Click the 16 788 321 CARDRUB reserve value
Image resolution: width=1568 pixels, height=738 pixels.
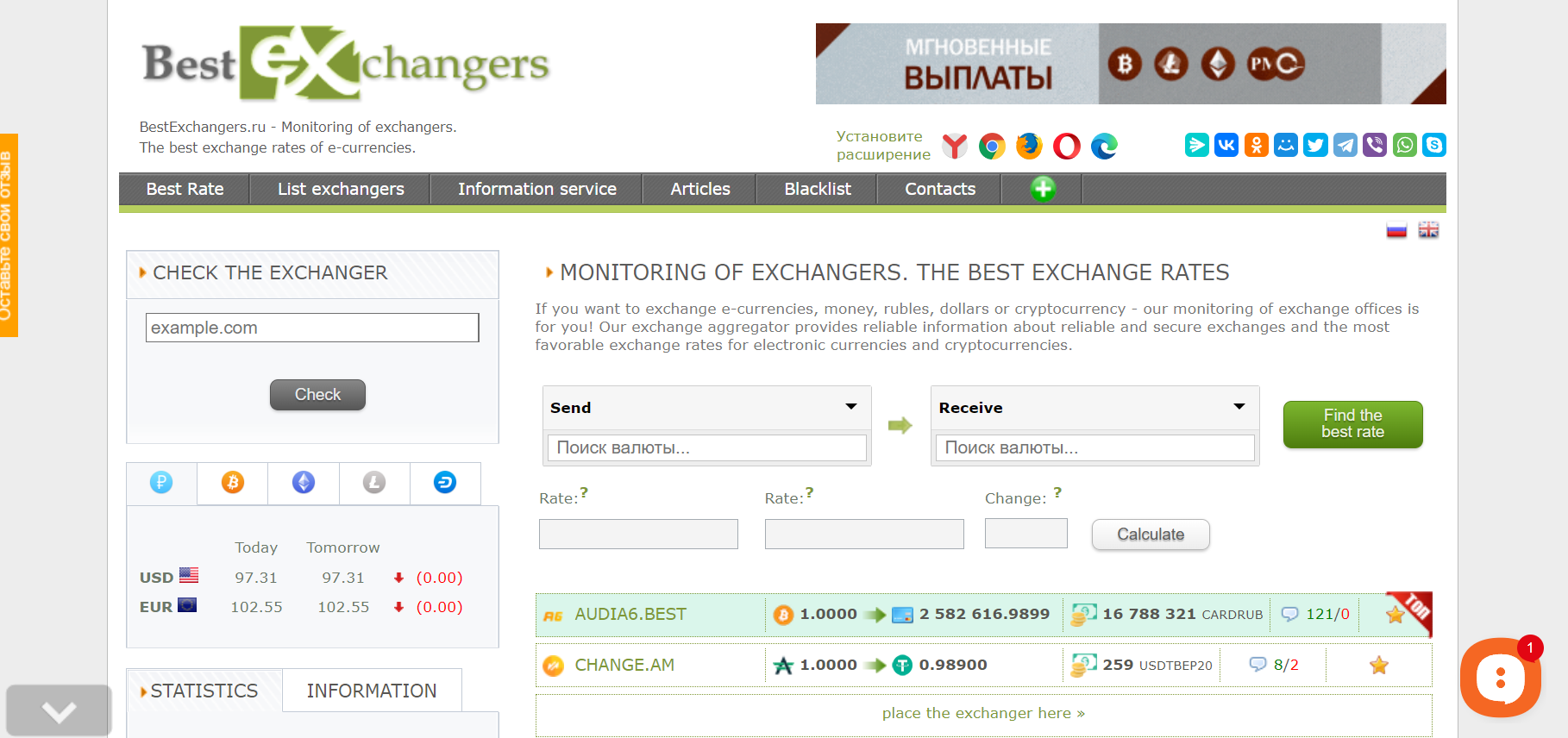[1182, 615]
